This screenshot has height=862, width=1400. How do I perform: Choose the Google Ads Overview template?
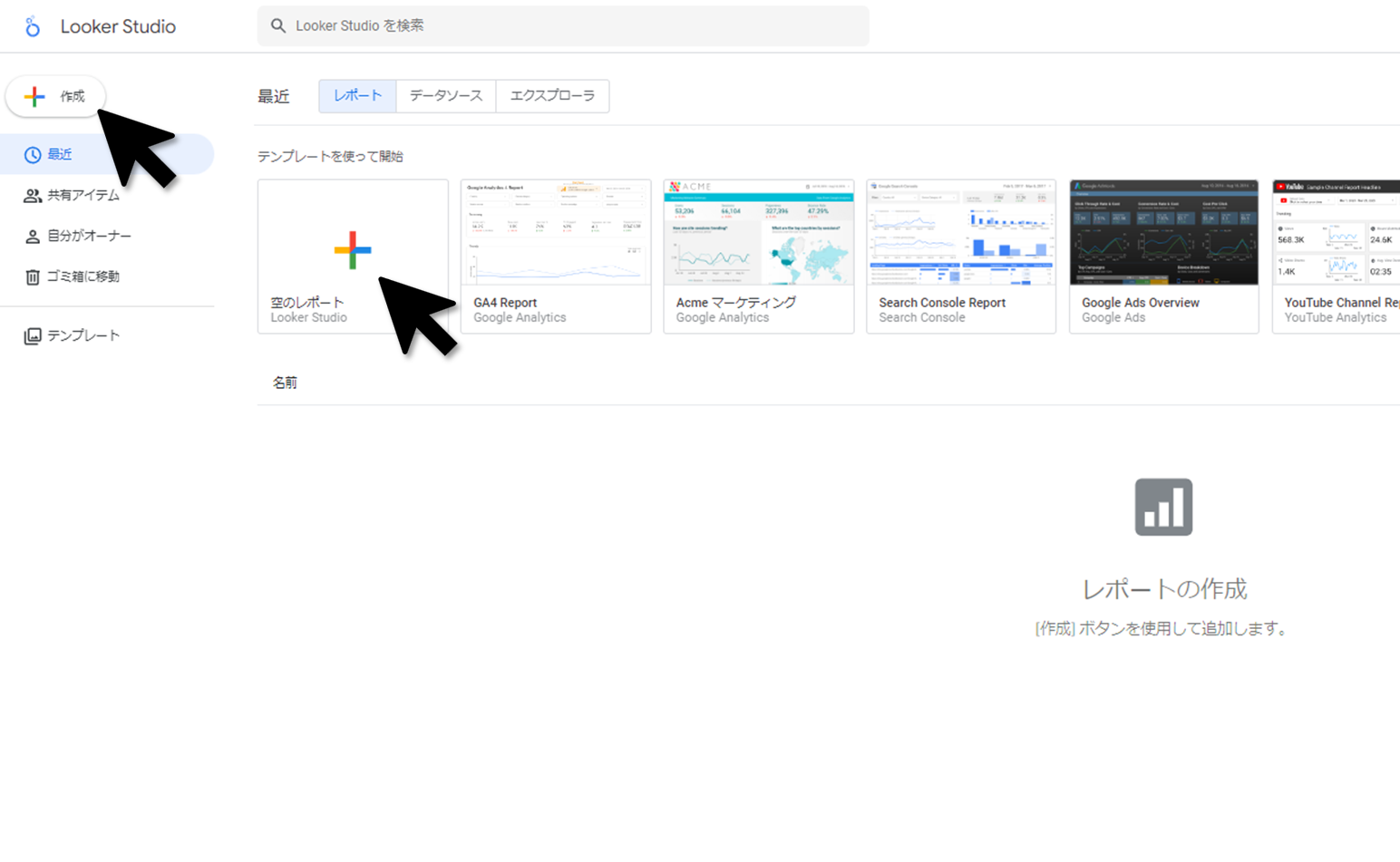[1163, 256]
